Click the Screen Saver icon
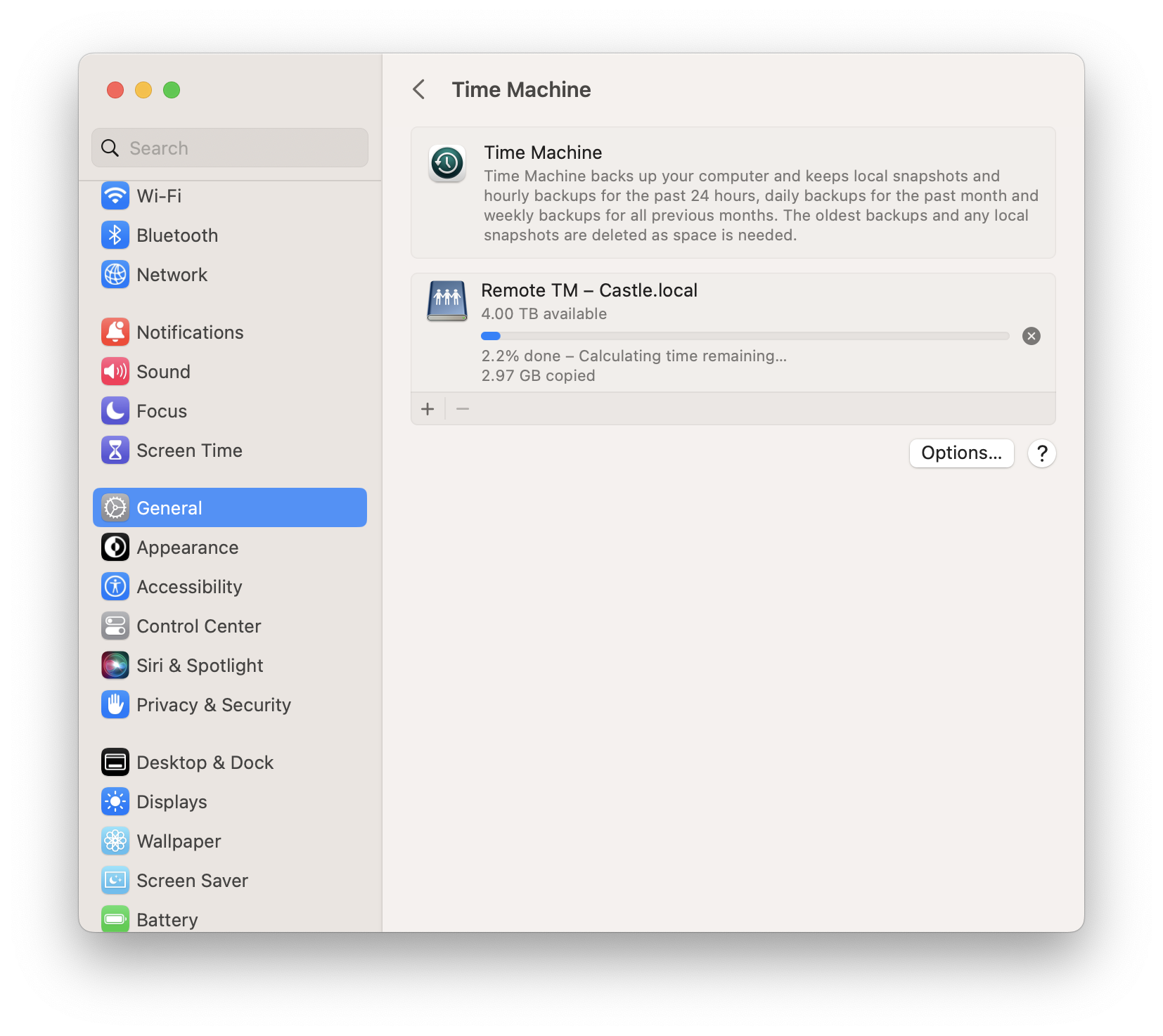The height and width of the screenshot is (1036, 1163). click(115, 881)
